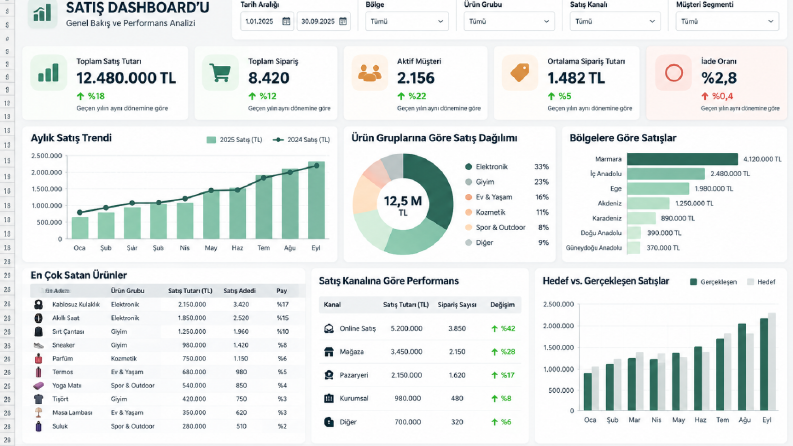The height and width of the screenshot is (446, 793).
Task: Select the Ev & Yaşam legend color dot
Action: pos(468,197)
